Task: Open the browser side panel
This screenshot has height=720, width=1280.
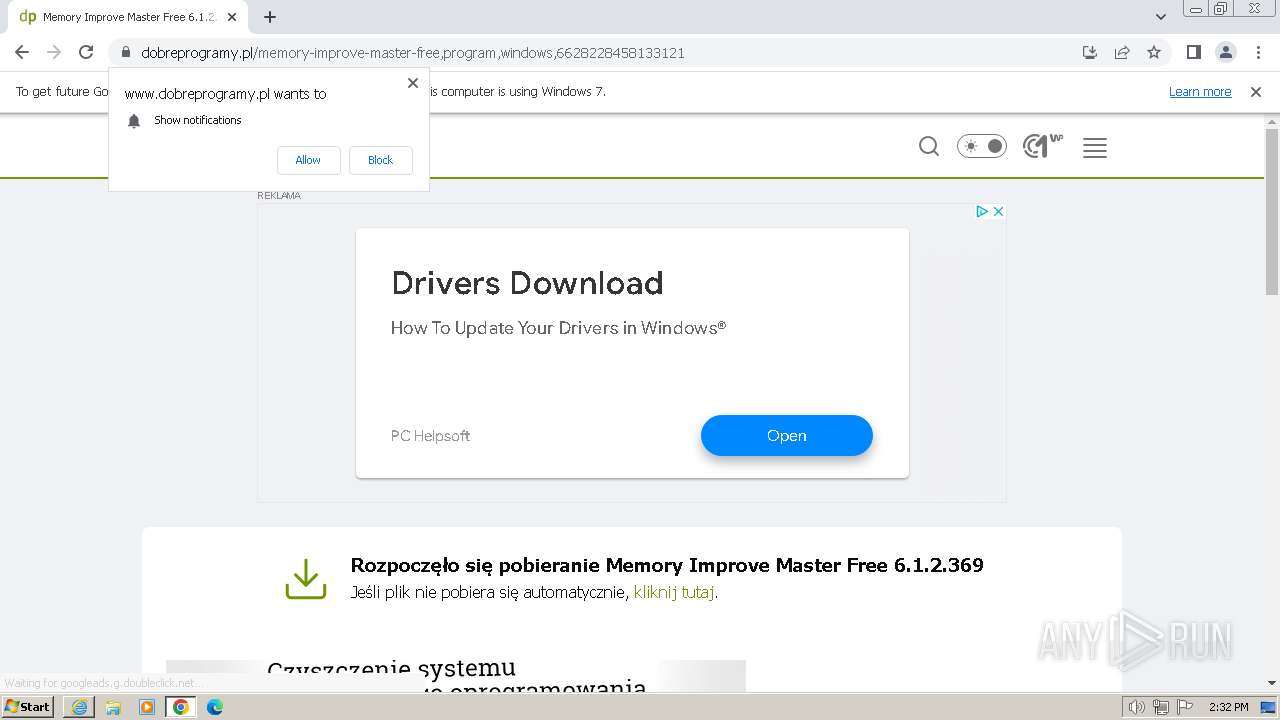Action: coord(1193,52)
